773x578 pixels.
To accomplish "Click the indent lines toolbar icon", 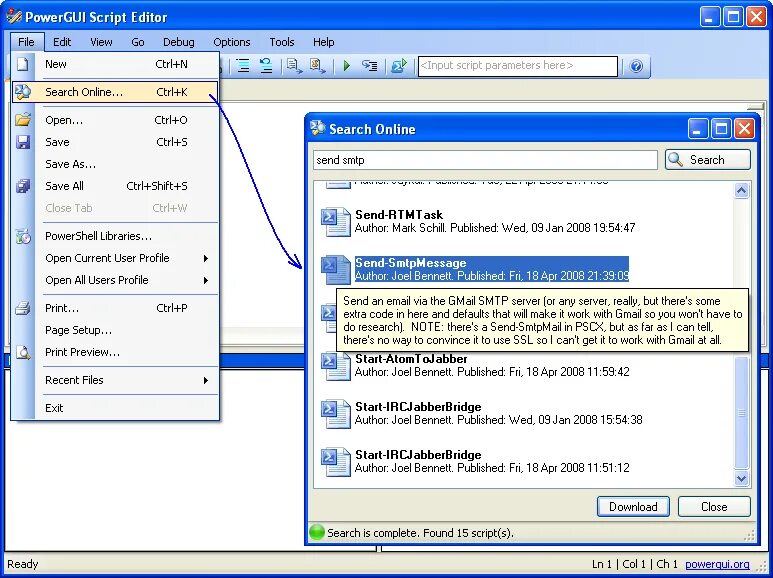I will [243, 66].
